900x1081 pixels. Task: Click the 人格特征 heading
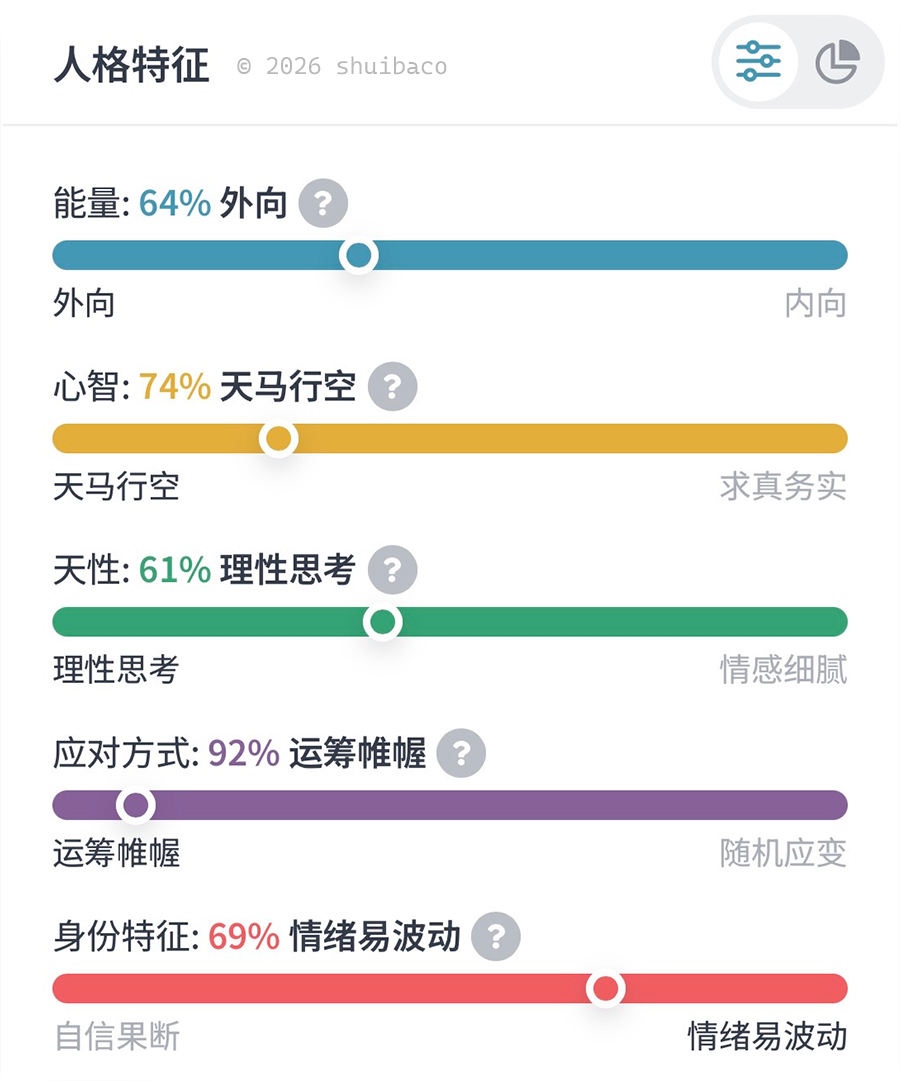pos(132,66)
